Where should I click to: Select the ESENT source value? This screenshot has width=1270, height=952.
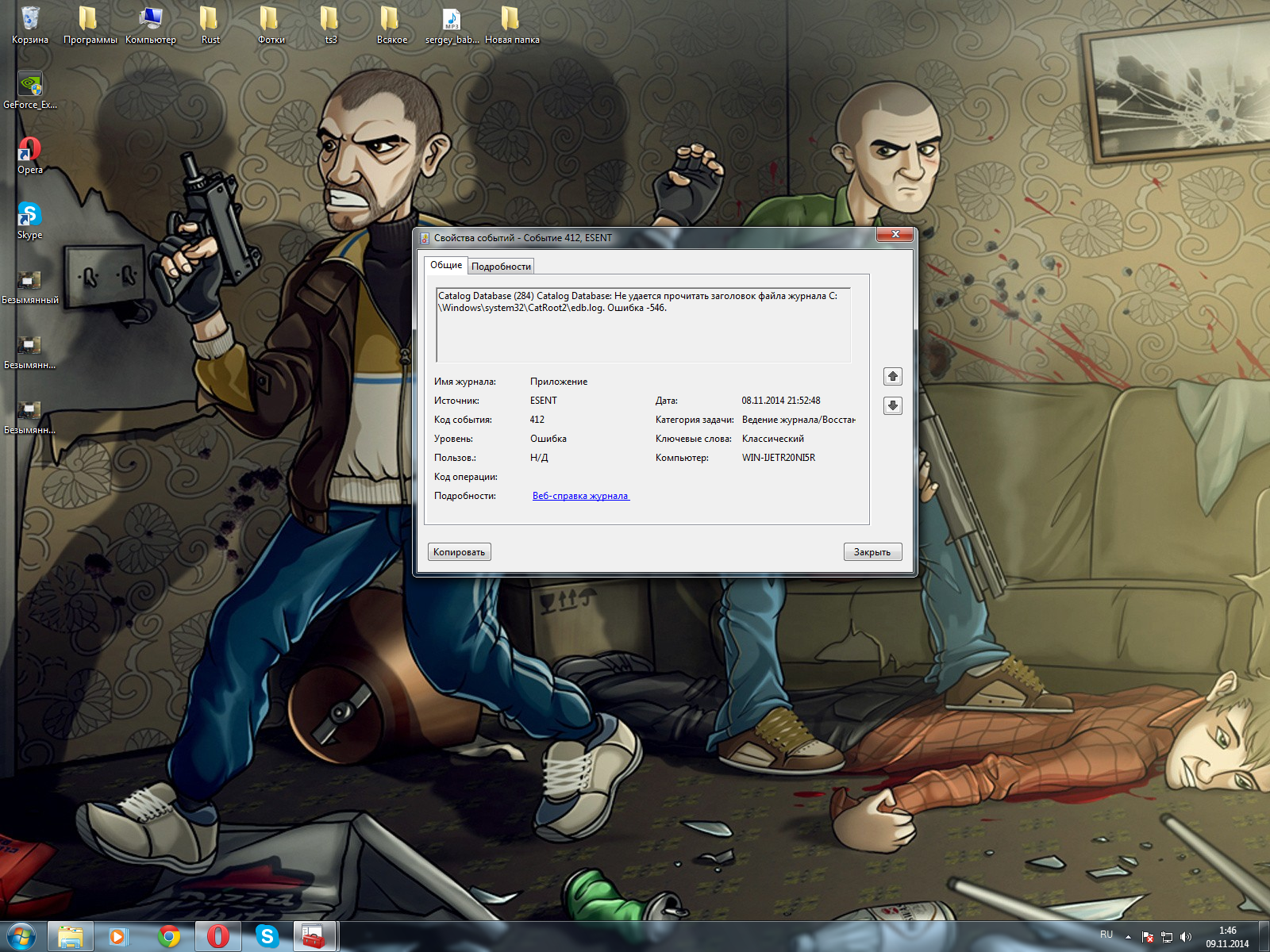click(544, 401)
